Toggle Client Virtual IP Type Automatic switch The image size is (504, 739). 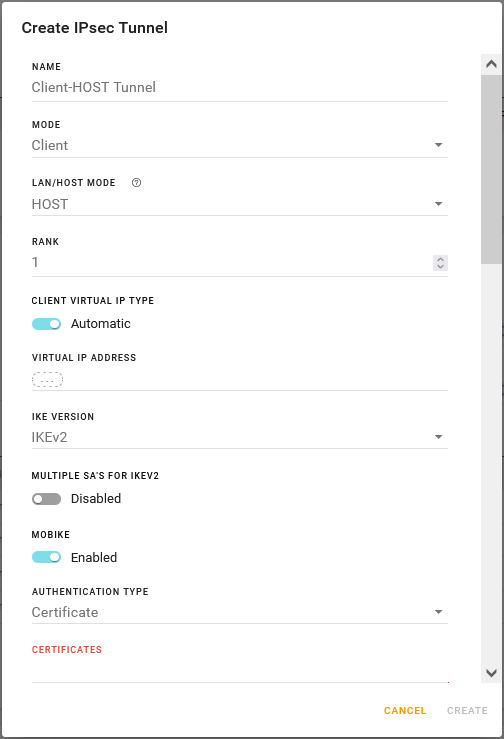[46, 324]
